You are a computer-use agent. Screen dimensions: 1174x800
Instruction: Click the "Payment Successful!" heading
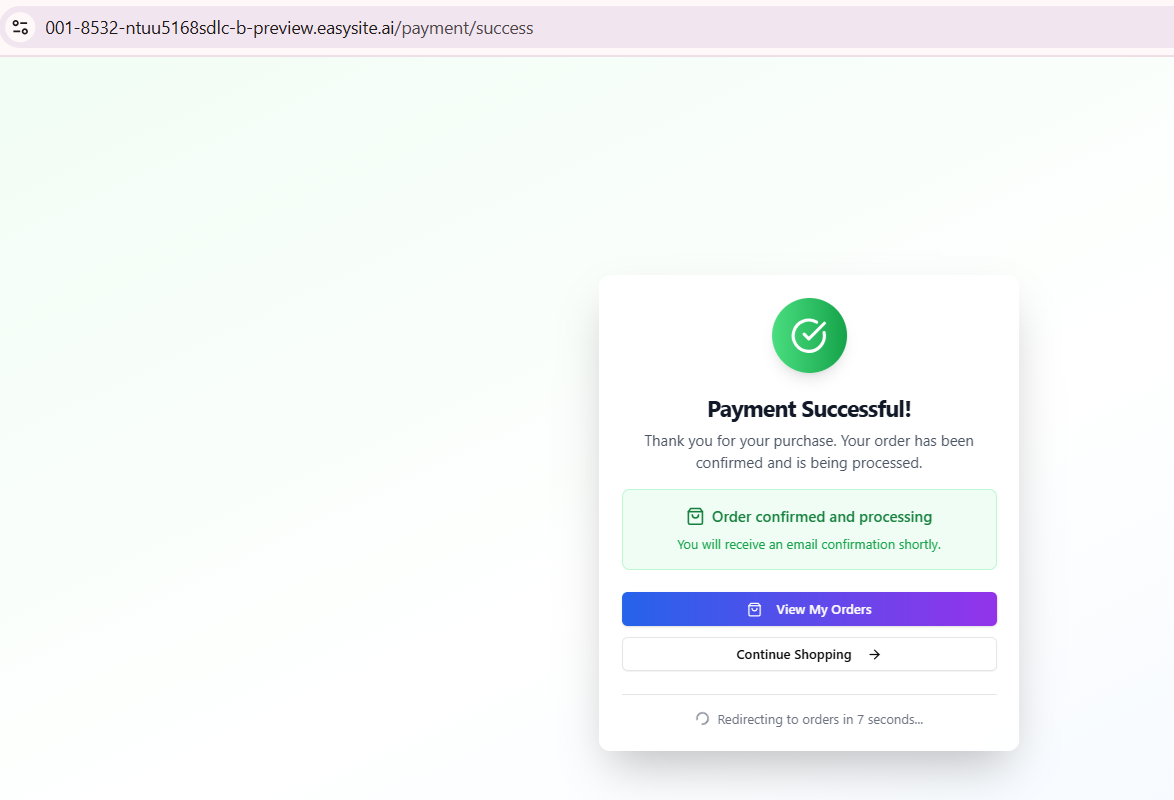coord(809,409)
